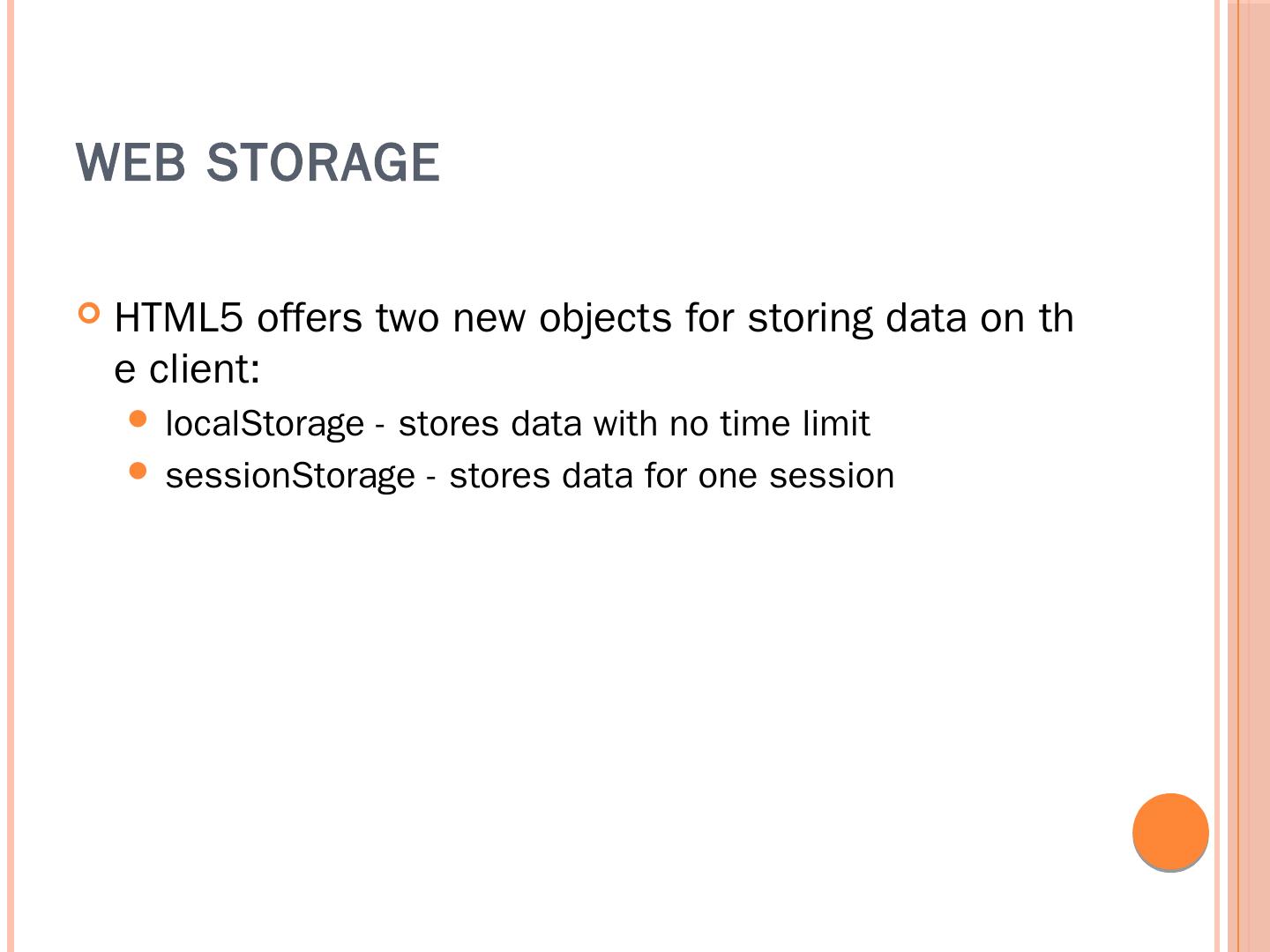The image size is (1270, 952).
Task: Click the word "localStorage"
Action: 265,424
